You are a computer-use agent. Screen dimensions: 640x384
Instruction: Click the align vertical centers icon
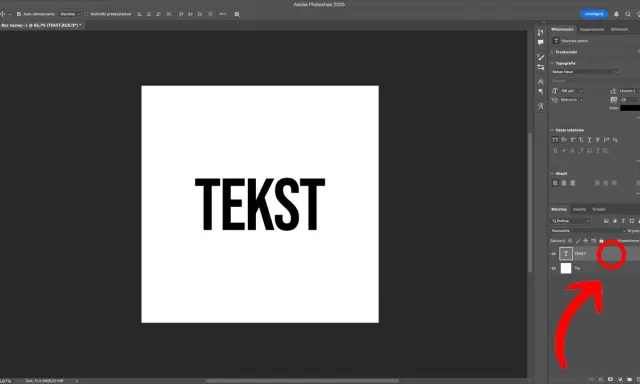pyautogui.click(x=191, y=14)
